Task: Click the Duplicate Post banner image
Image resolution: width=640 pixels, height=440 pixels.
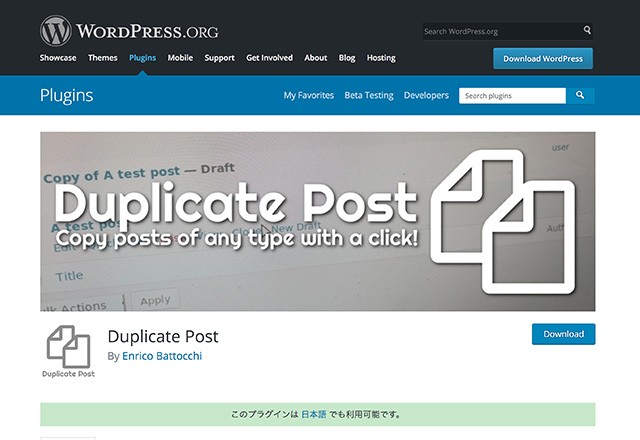Action: click(x=318, y=221)
